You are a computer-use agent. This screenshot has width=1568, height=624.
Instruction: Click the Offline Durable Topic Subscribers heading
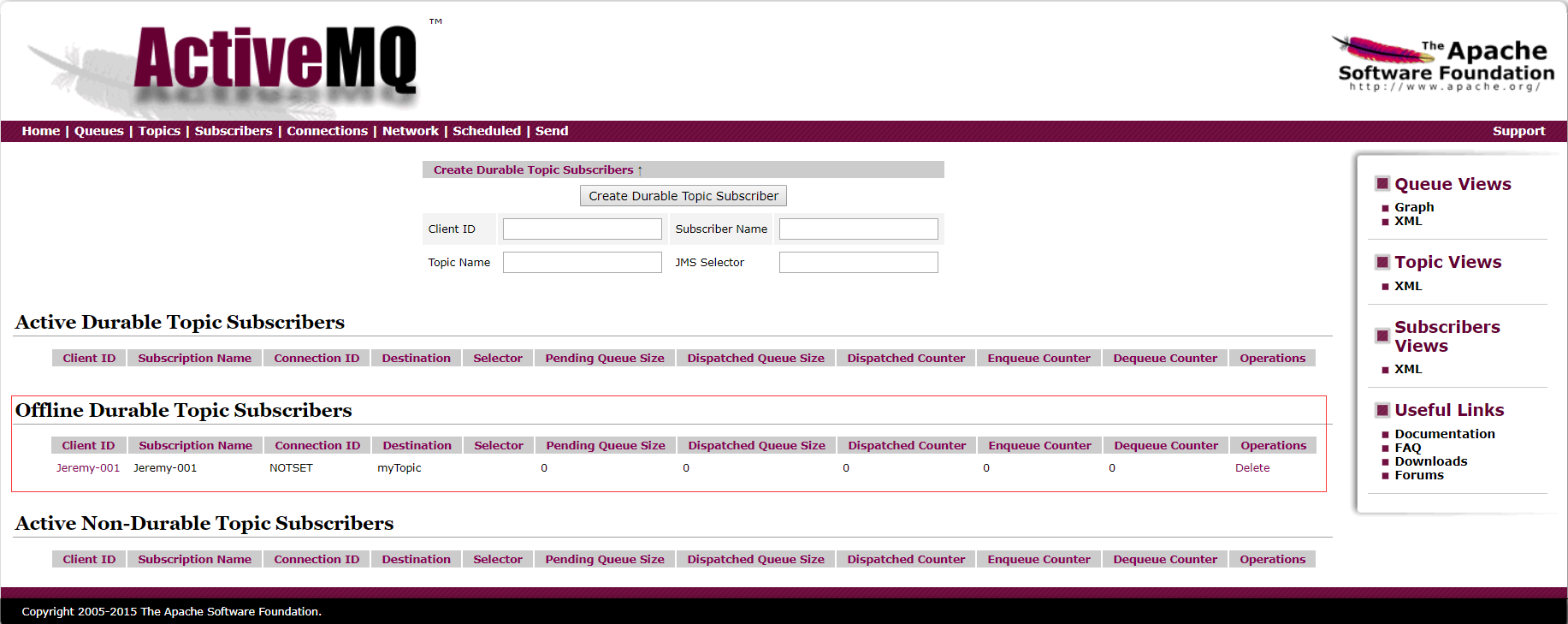[184, 411]
